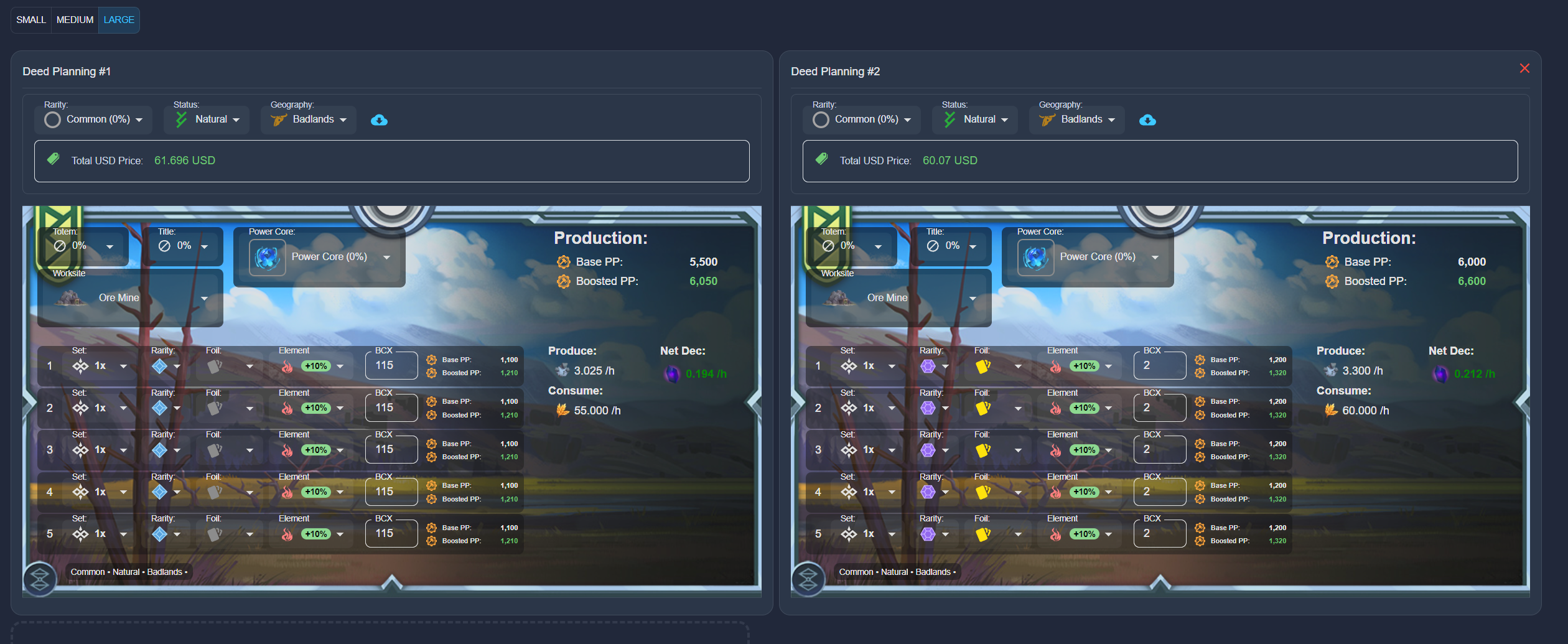Click the cloud download icon in Deed Planning #2

(x=1147, y=120)
